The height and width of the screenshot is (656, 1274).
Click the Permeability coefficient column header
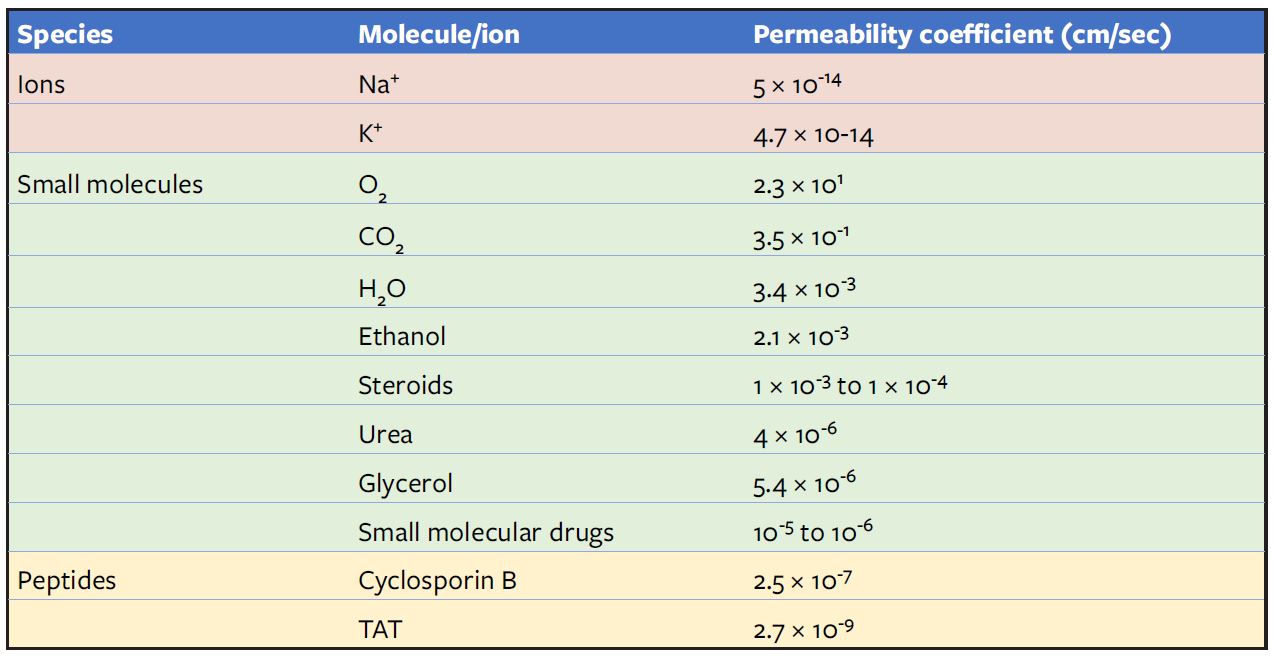(961, 35)
